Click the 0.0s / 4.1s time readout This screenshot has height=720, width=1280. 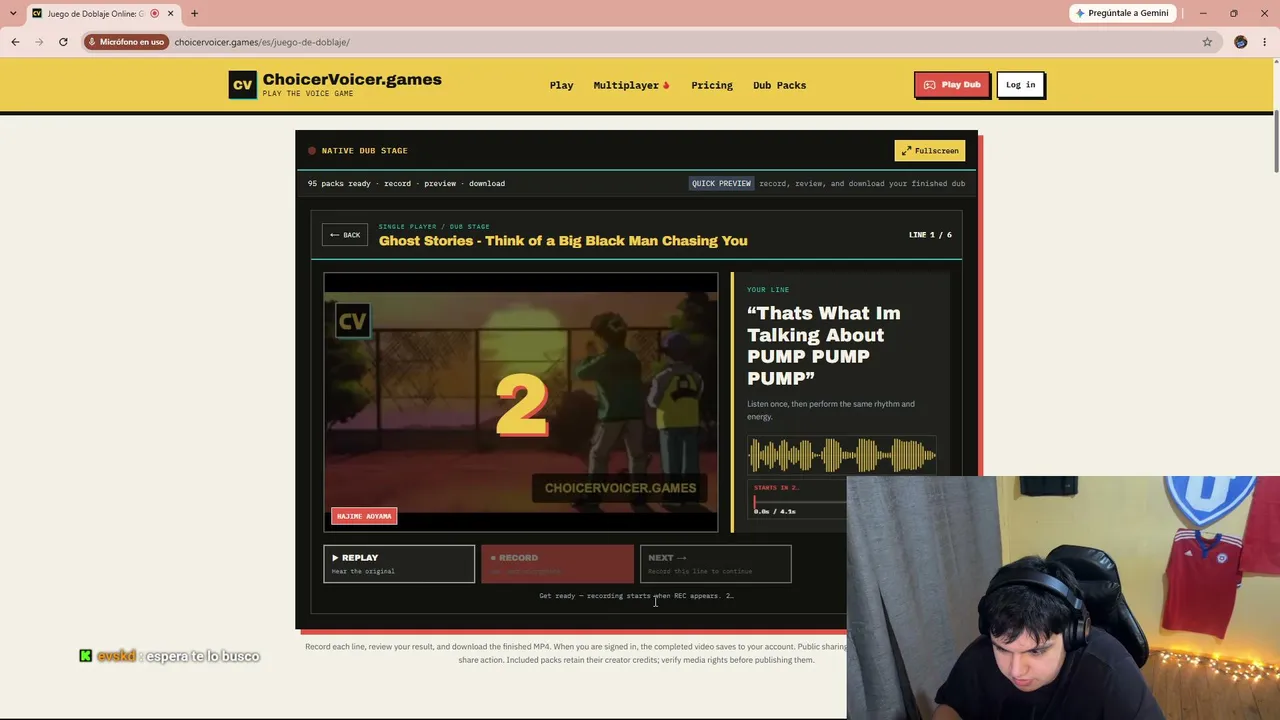point(775,512)
